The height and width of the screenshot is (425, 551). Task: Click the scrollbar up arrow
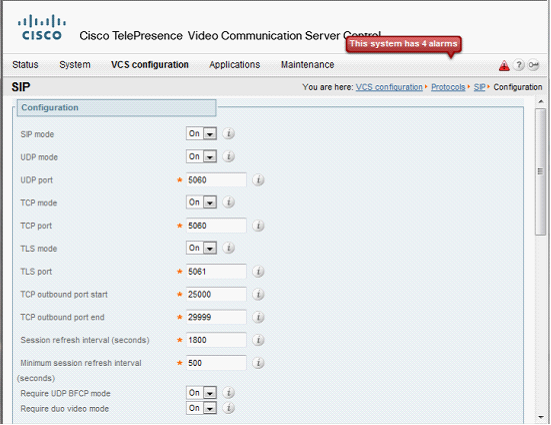[x=541, y=102]
